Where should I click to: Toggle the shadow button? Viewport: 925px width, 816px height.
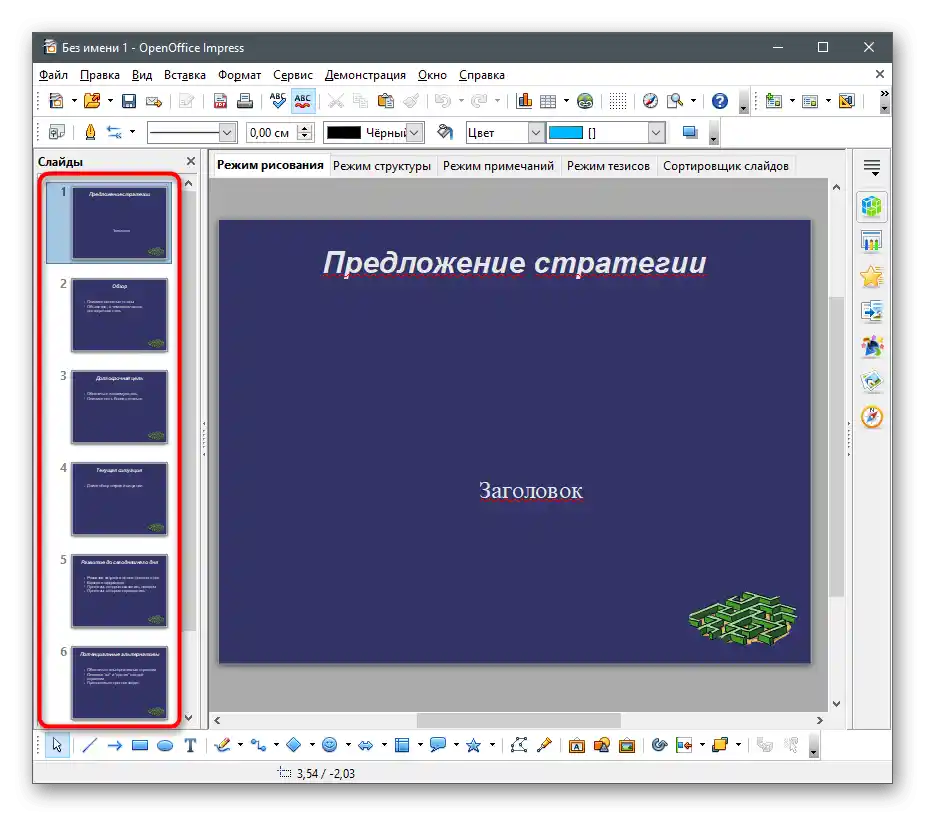(x=689, y=132)
